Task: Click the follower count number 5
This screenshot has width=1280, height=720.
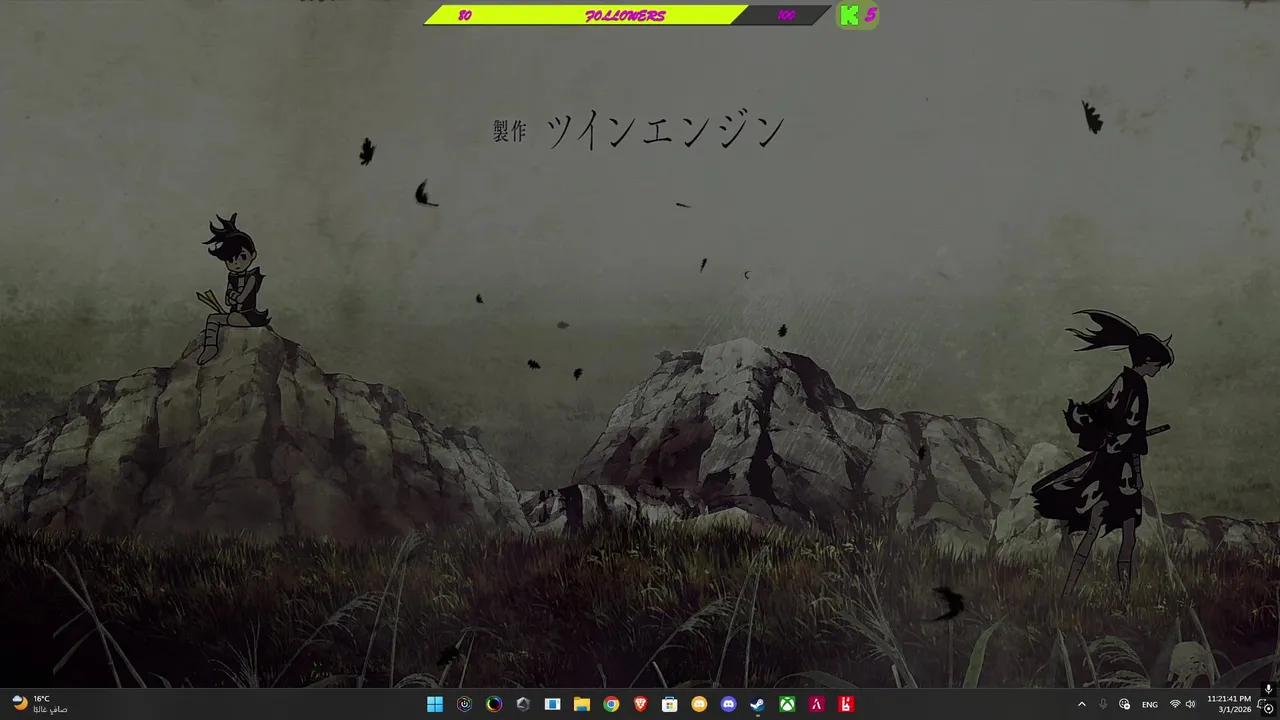Action: (871, 14)
